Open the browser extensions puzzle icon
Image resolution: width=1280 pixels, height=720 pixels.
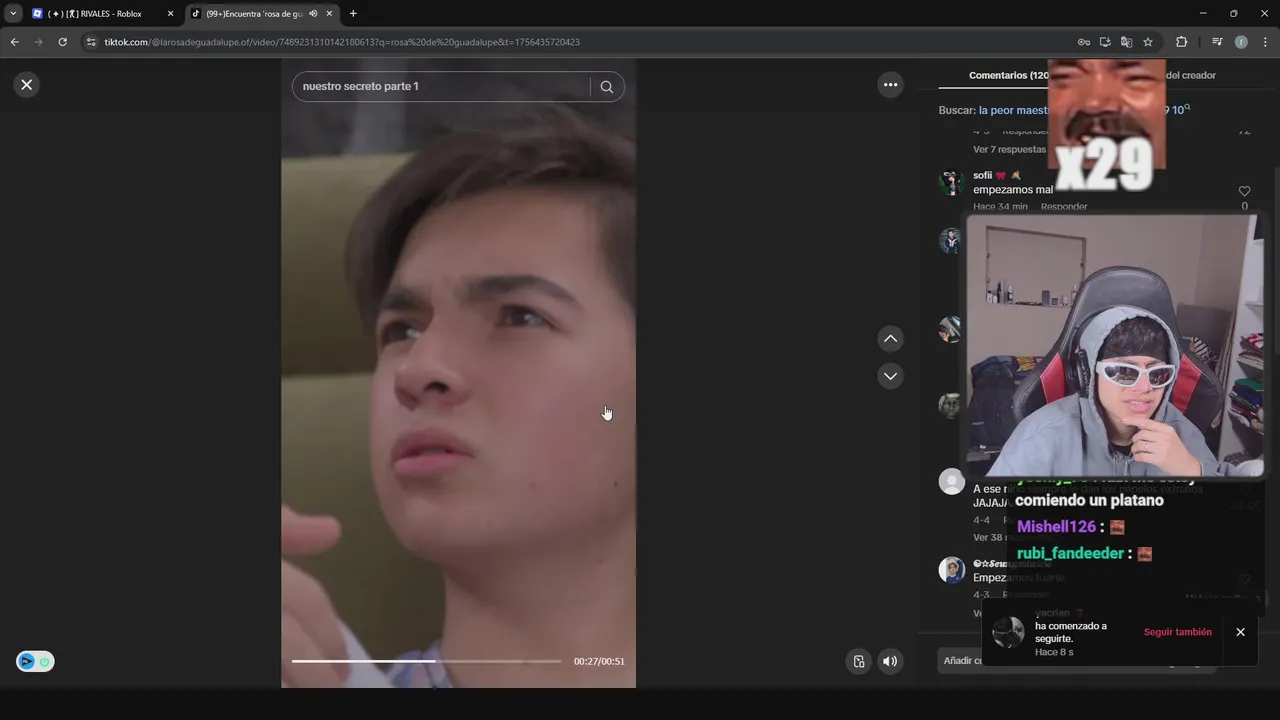pos(1181,42)
